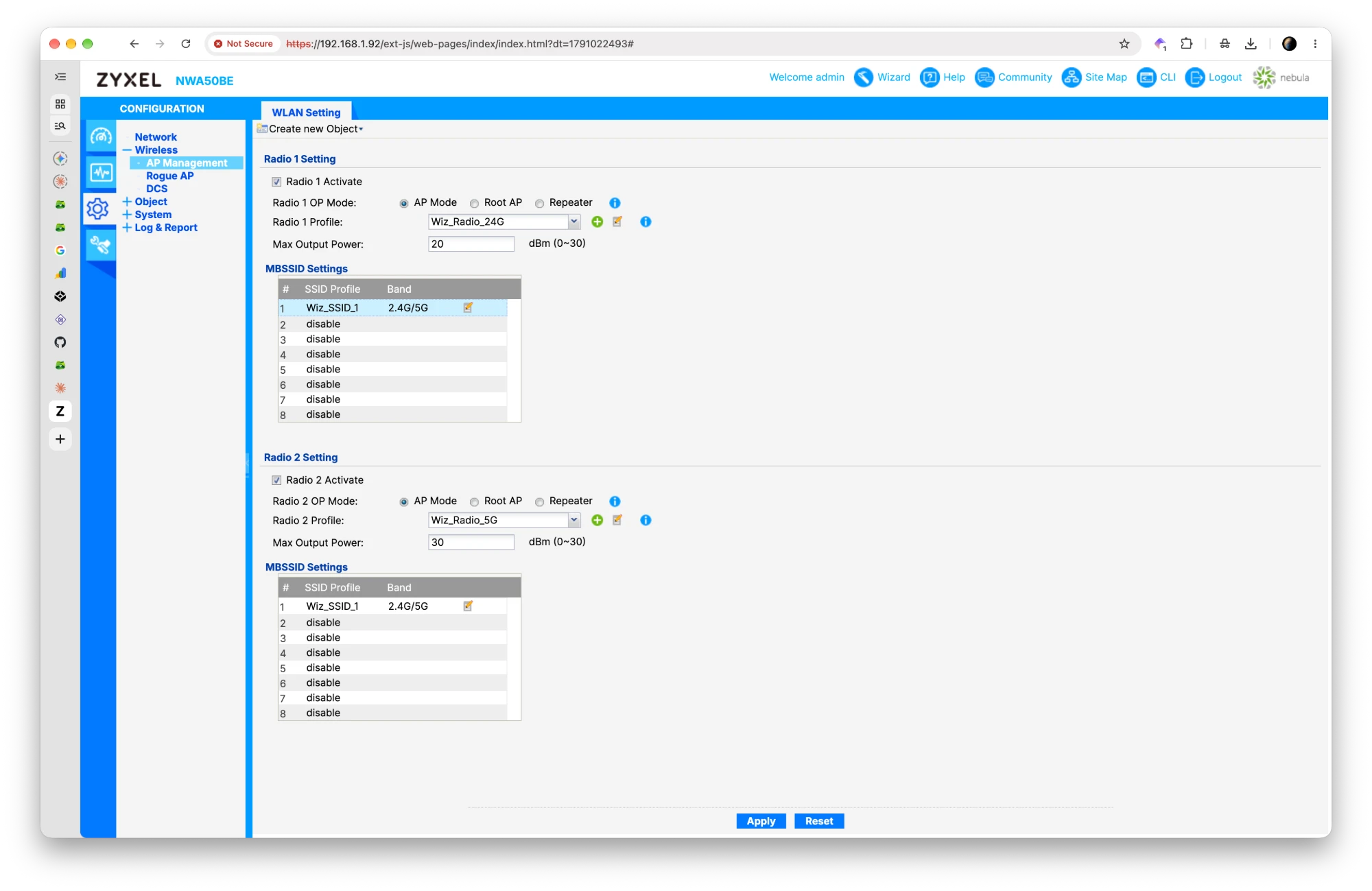Add a new Radio 1 profile with green plus
Image resolution: width=1372 pixels, height=891 pixels.
(x=598, y=222)
